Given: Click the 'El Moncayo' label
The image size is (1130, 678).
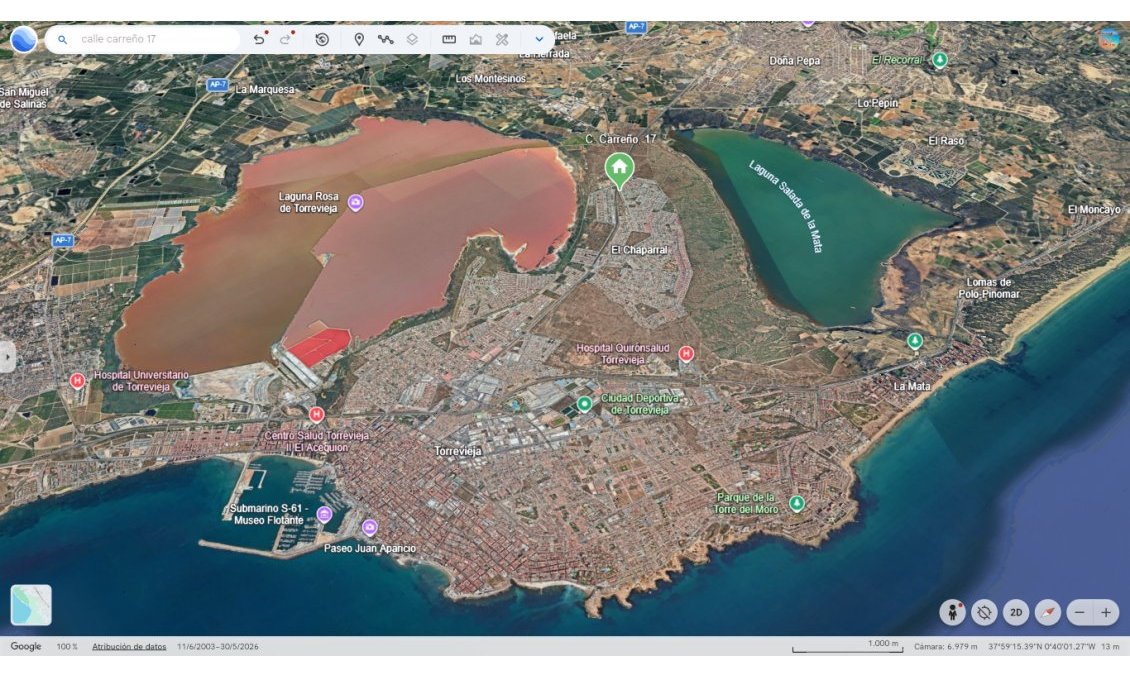Looking at the screenshot, I should coord(1094,210).
